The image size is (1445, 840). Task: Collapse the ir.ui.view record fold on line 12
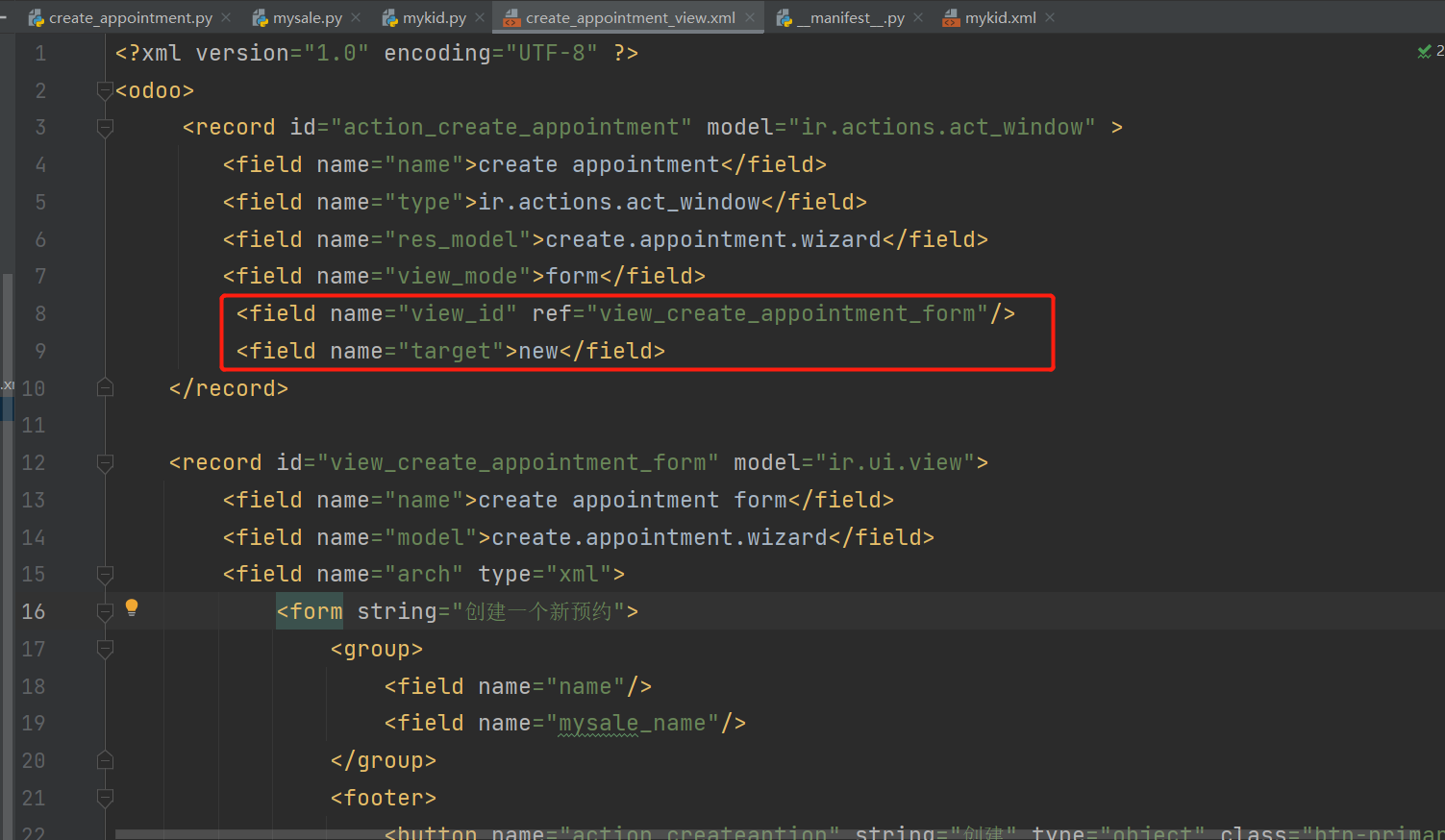[106, 463]
